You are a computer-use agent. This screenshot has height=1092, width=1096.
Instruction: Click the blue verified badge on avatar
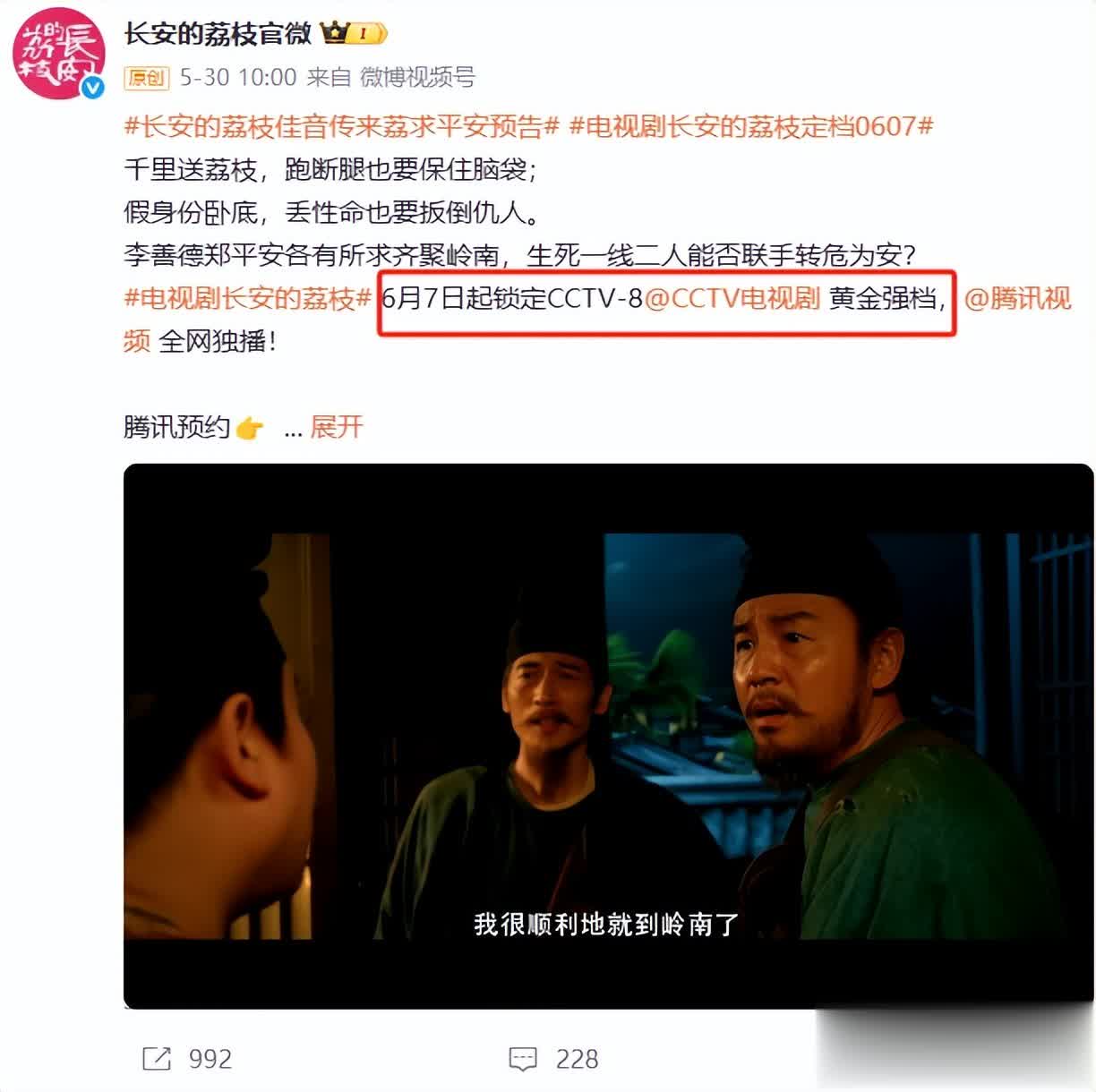click(x=93, y=87)
